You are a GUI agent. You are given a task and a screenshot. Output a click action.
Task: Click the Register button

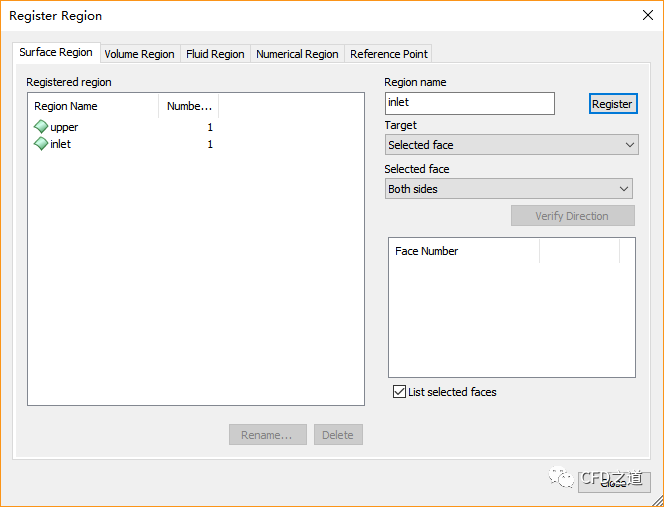[x=613, y=104]
